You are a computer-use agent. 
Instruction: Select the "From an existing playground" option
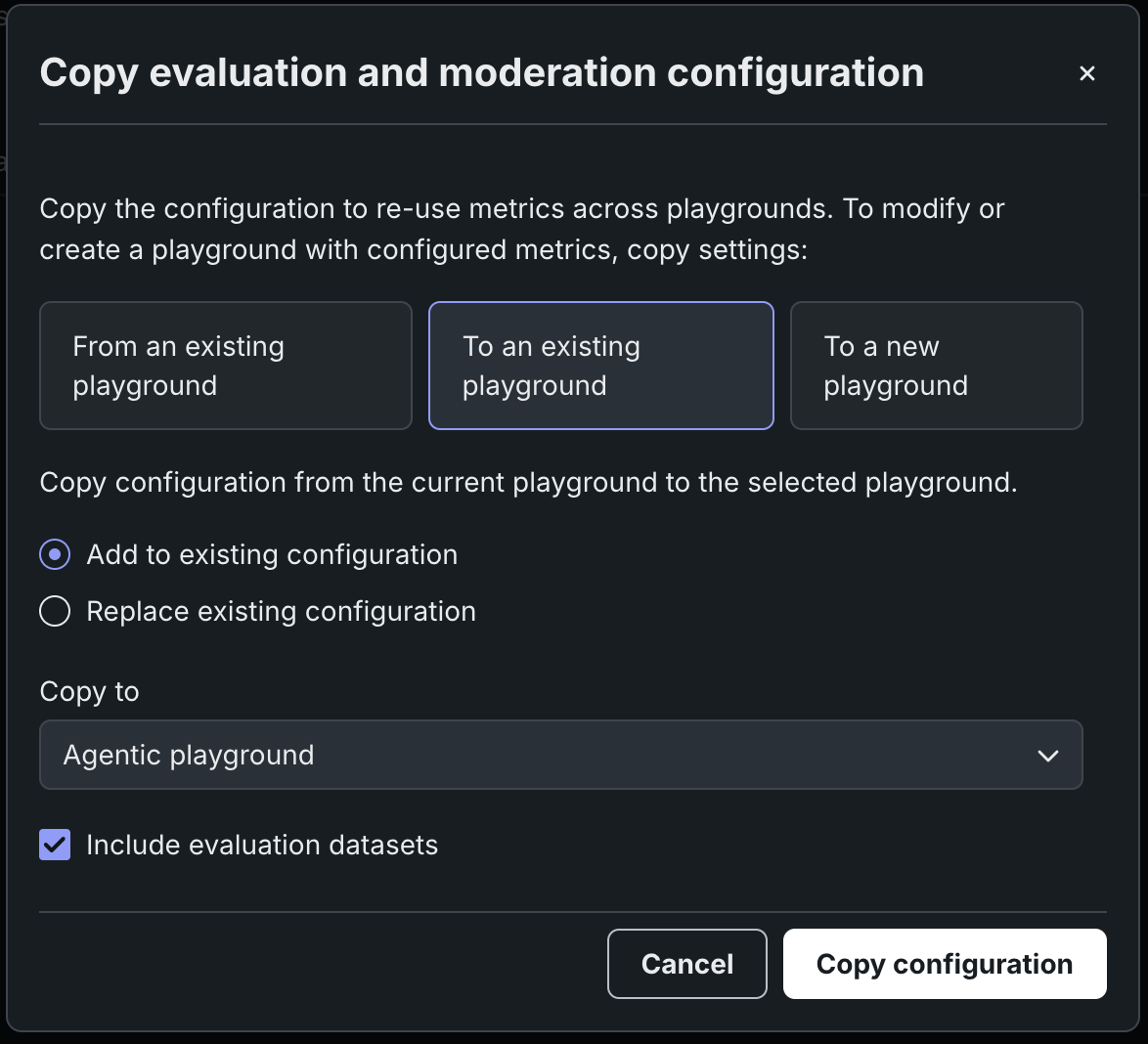[225, 366]
